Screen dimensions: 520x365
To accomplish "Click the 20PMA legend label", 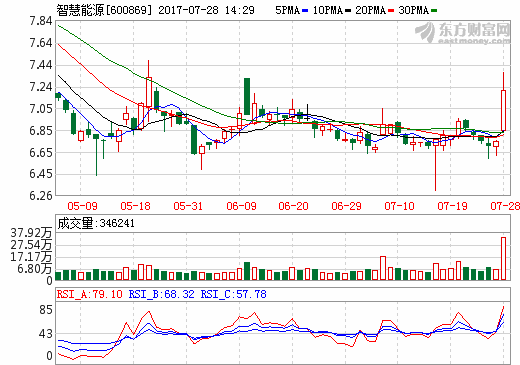I will (371, 10).
